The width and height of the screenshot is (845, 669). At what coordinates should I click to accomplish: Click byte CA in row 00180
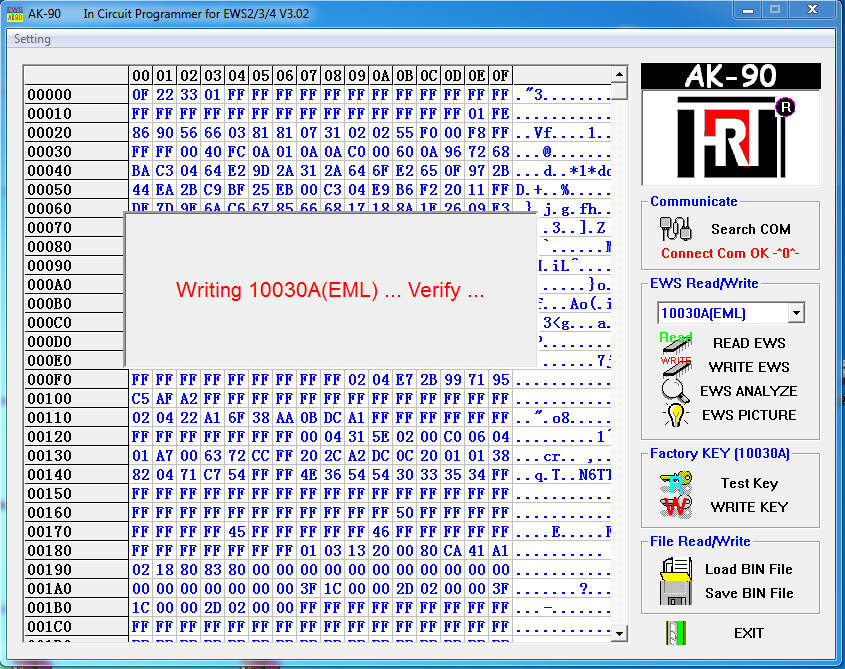tap(453, 550)
